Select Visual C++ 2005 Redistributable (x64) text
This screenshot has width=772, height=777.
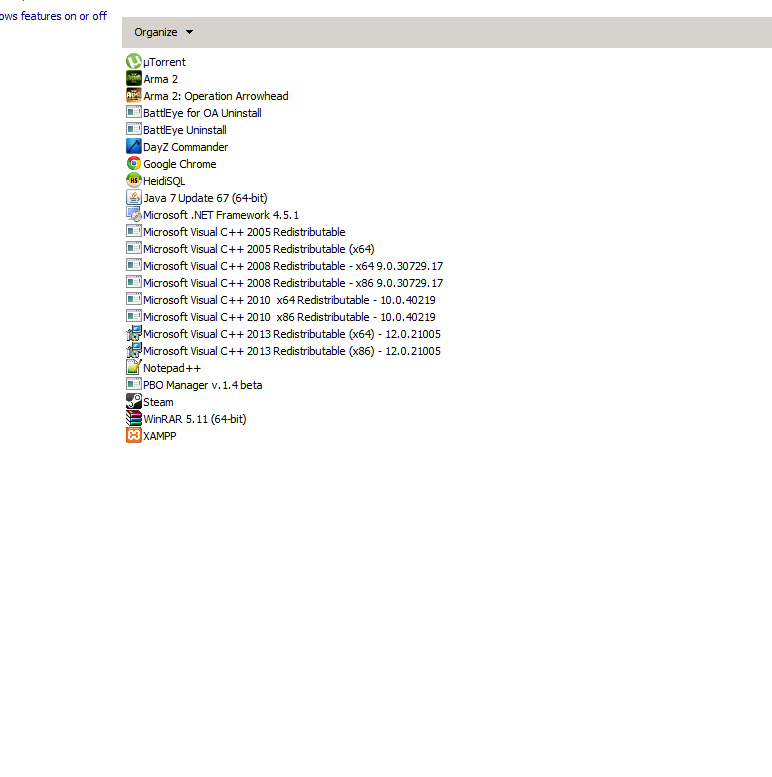point(259,249)
